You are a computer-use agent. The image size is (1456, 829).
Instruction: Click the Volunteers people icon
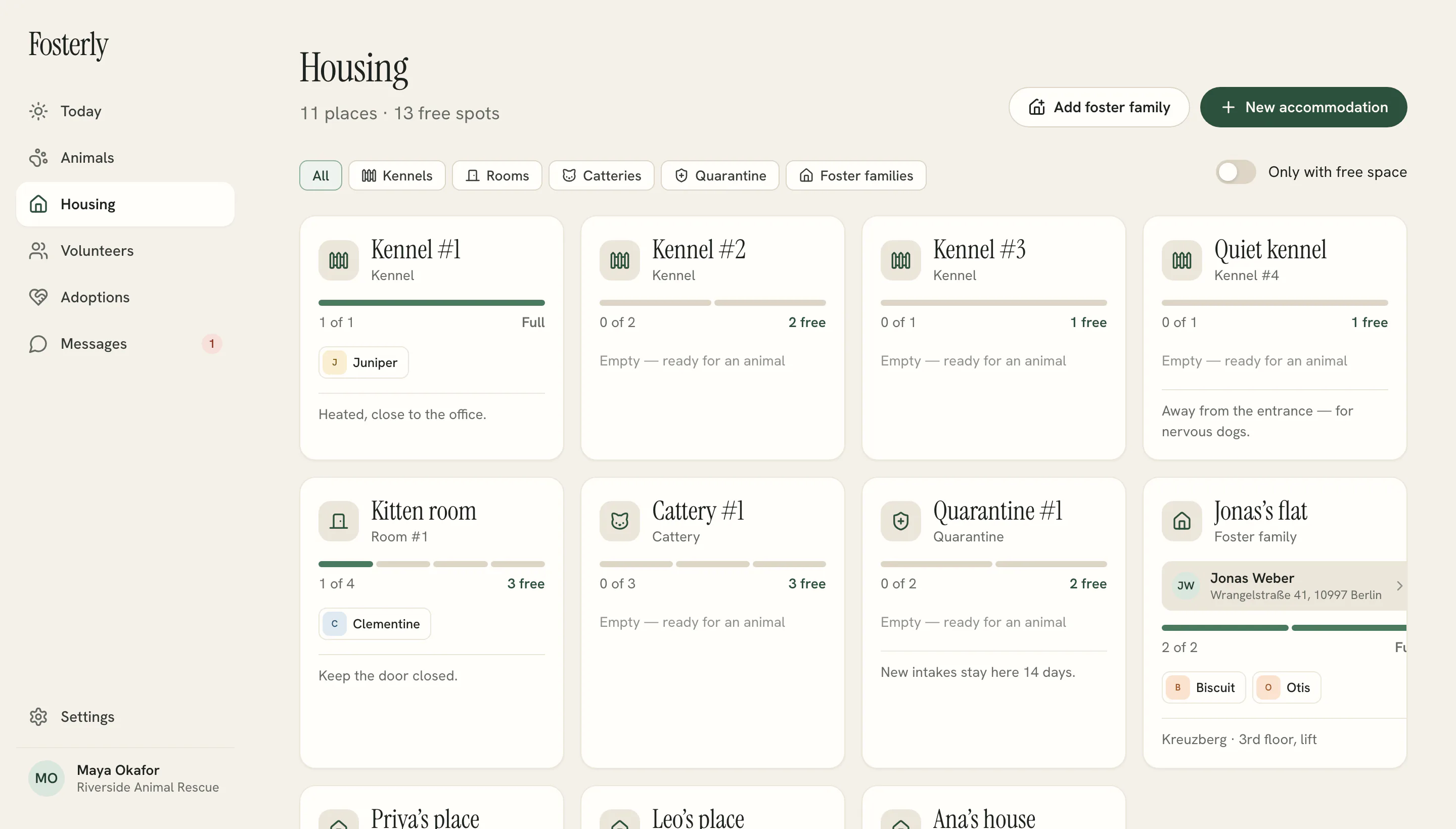pos(38,251)
